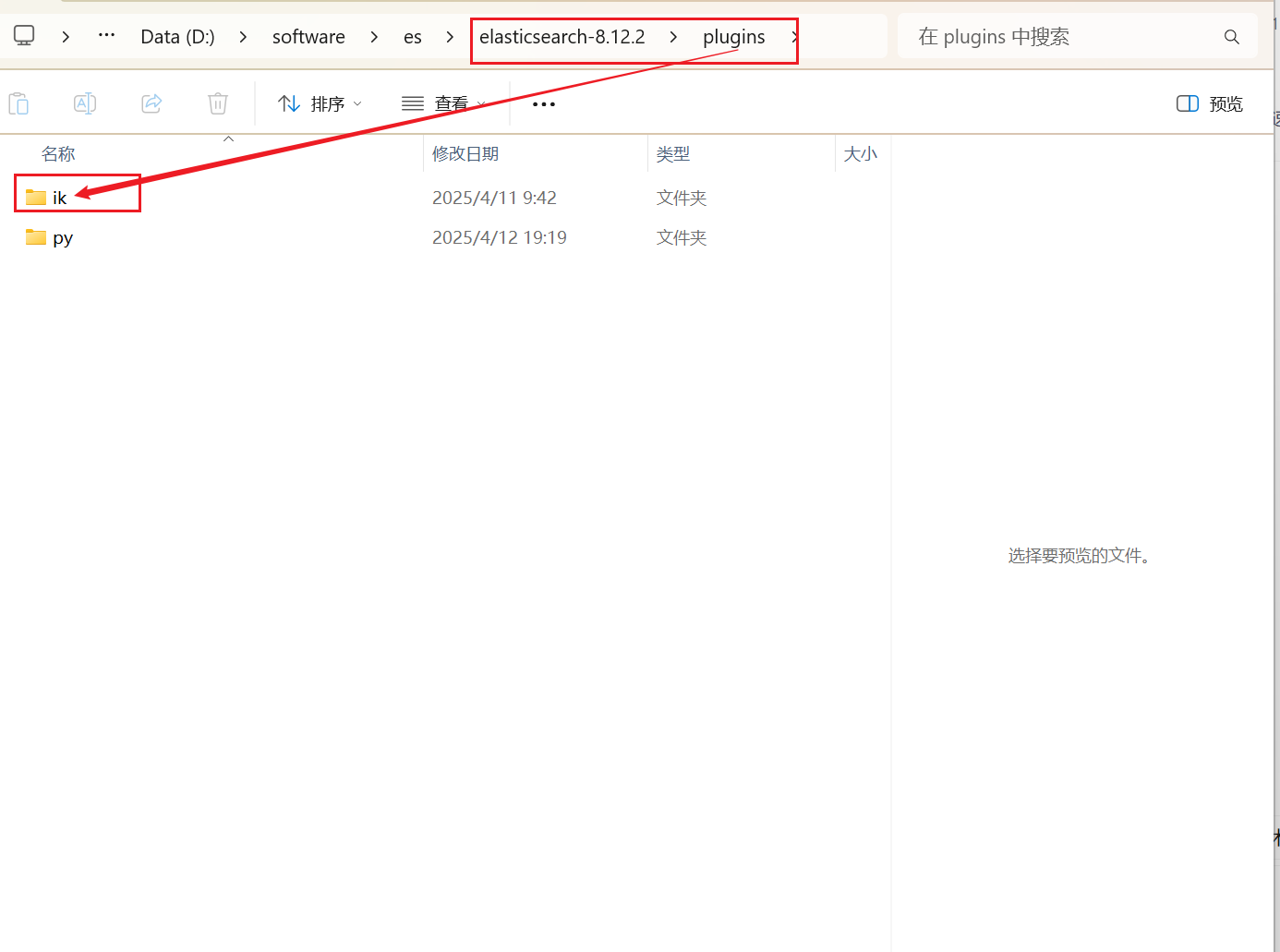Image resolution: width=1280 pixels, height=952 pixels.
Task: Click 文件夹 type in py row
Action: 682,237
